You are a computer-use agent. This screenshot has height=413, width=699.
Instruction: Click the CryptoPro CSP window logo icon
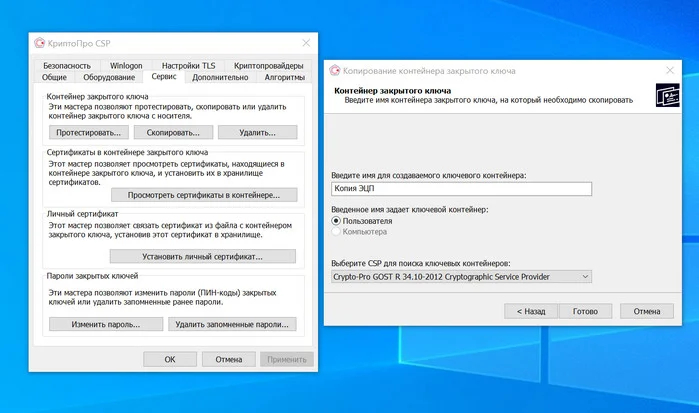[x=40, y=43]
